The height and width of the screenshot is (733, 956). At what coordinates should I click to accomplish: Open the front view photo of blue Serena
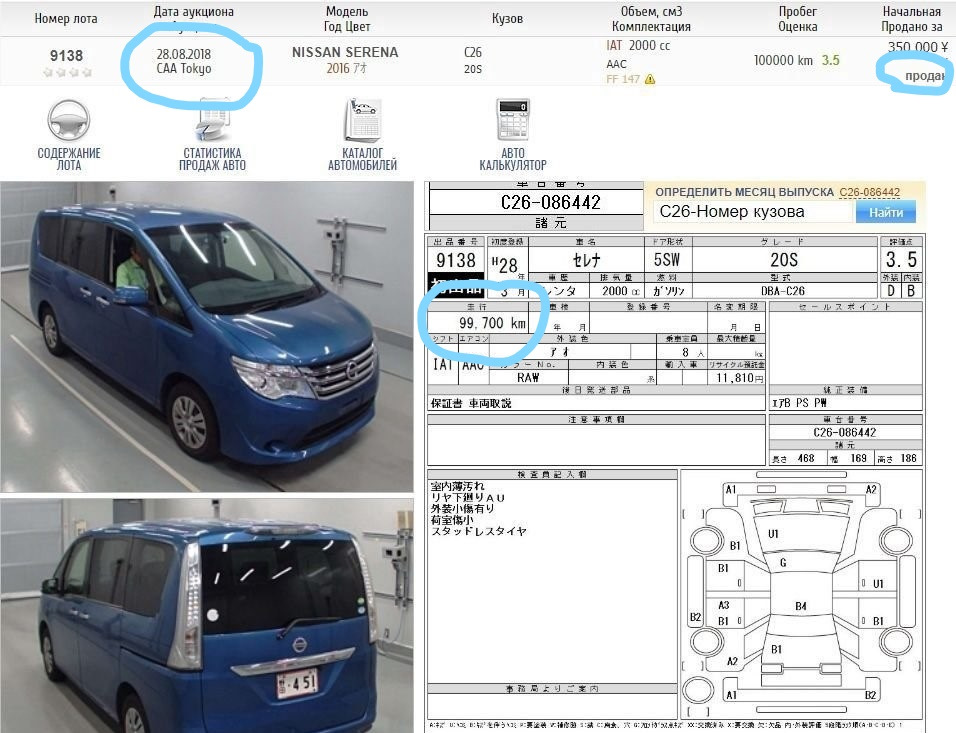[207, 337]
